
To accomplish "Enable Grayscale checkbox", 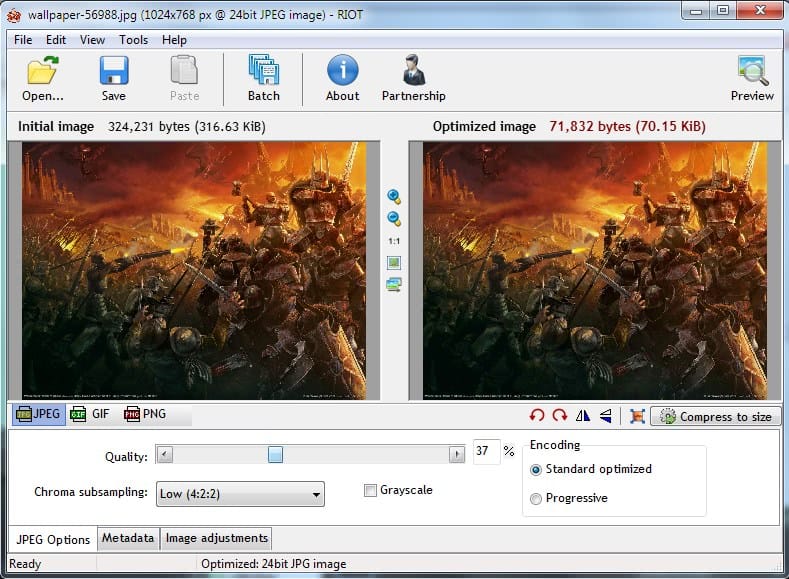I will click(x=370, y=490).
